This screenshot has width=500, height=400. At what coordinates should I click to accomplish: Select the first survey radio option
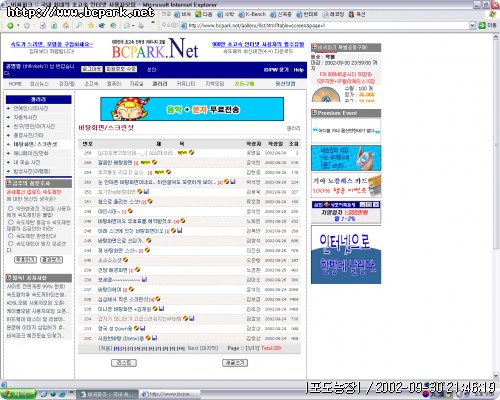pyautogui.click(x=11, y=208)
